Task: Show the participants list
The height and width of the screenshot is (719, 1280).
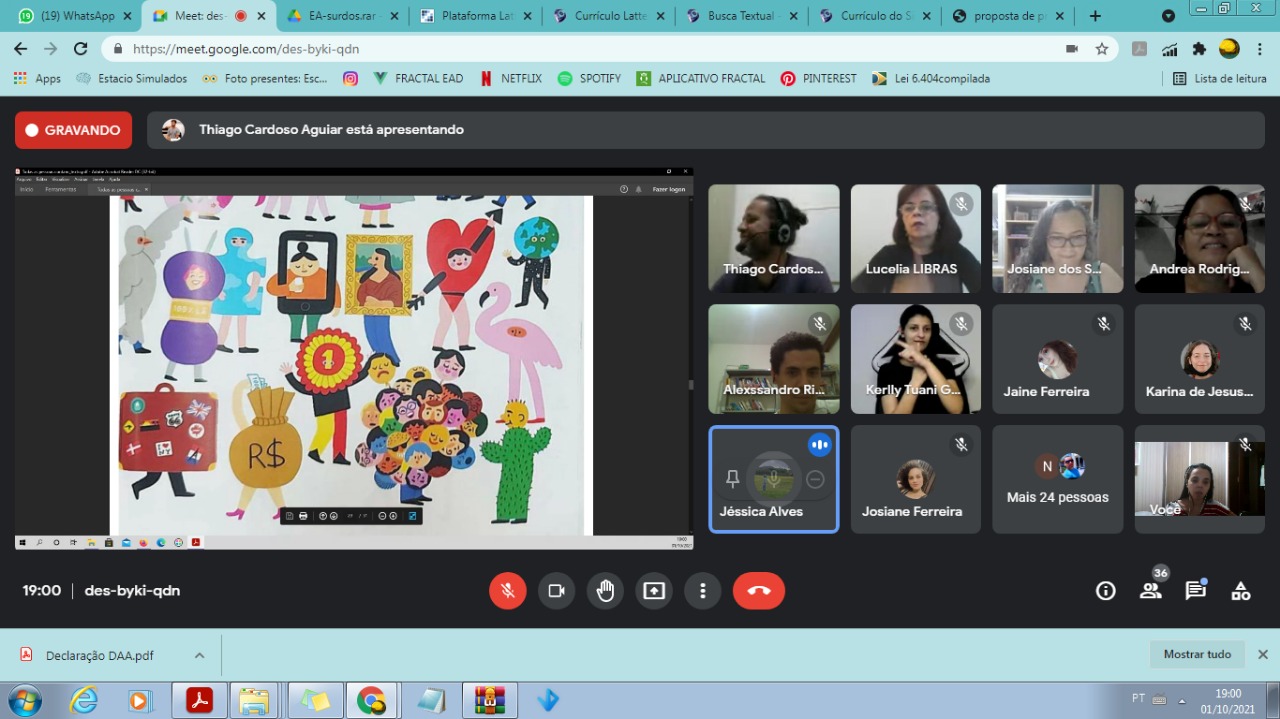Action: pyautogui.click(x=1151, y=591)
